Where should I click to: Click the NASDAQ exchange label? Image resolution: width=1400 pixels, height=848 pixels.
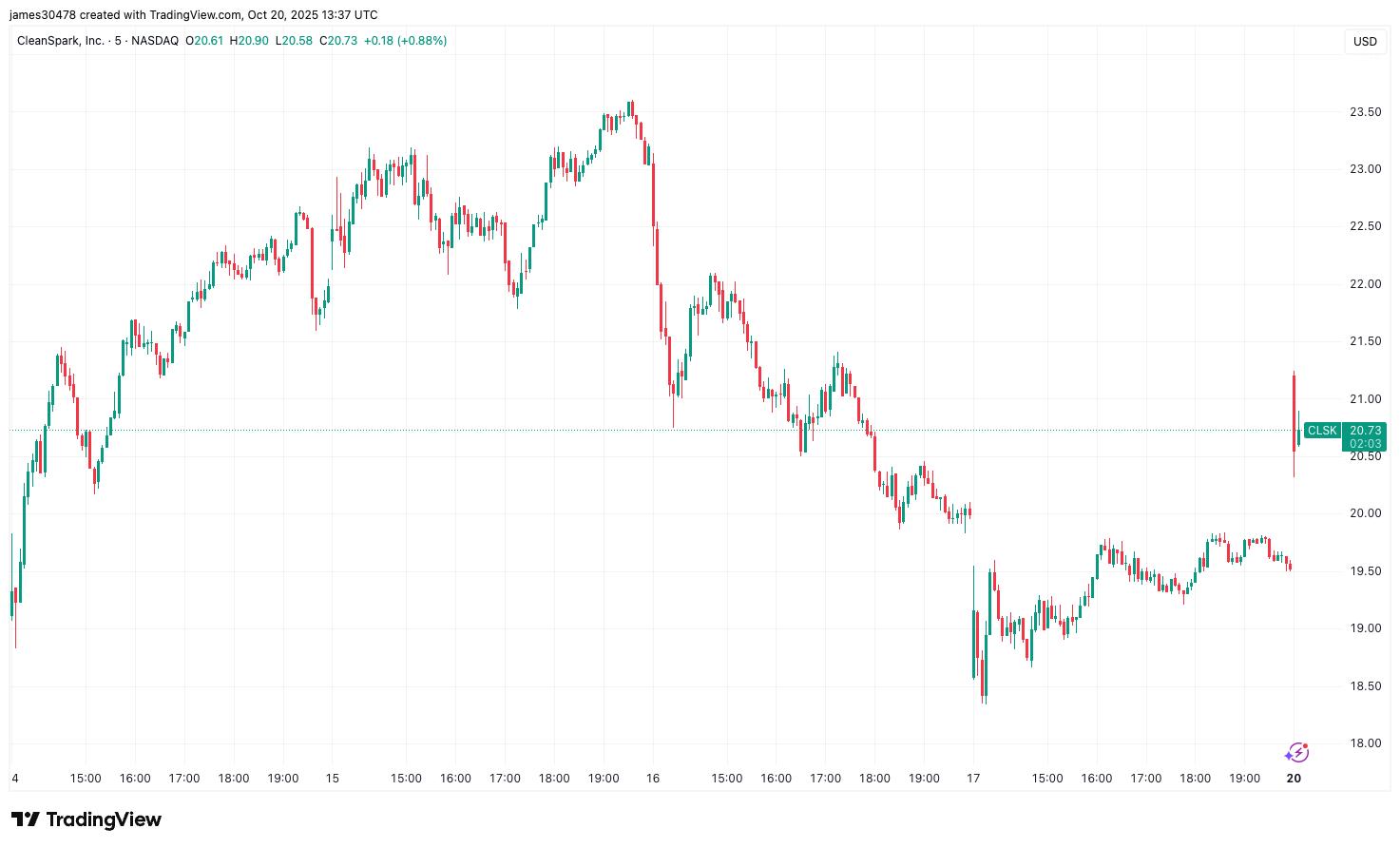(x=156, y=41)
